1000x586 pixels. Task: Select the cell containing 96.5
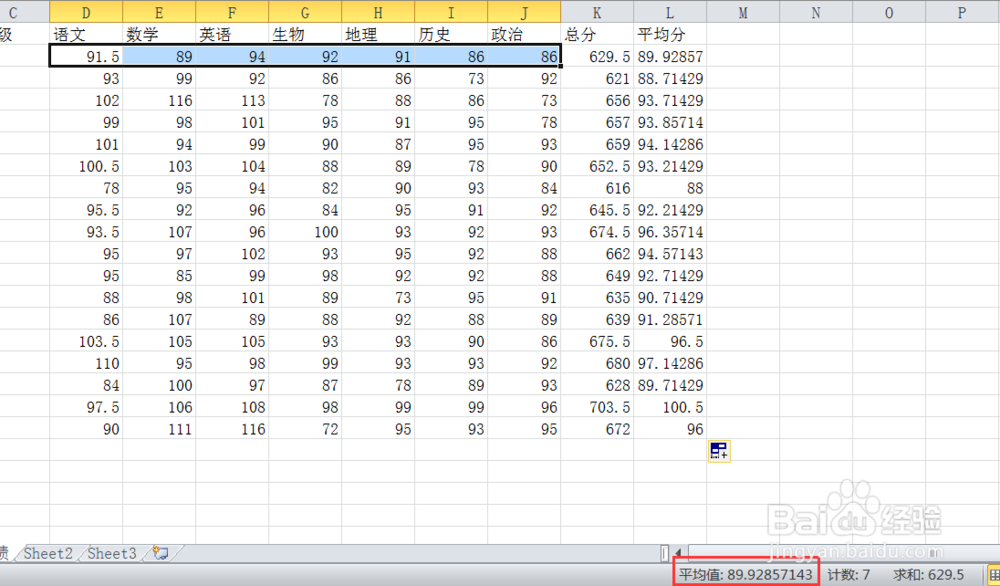point(690,342)
